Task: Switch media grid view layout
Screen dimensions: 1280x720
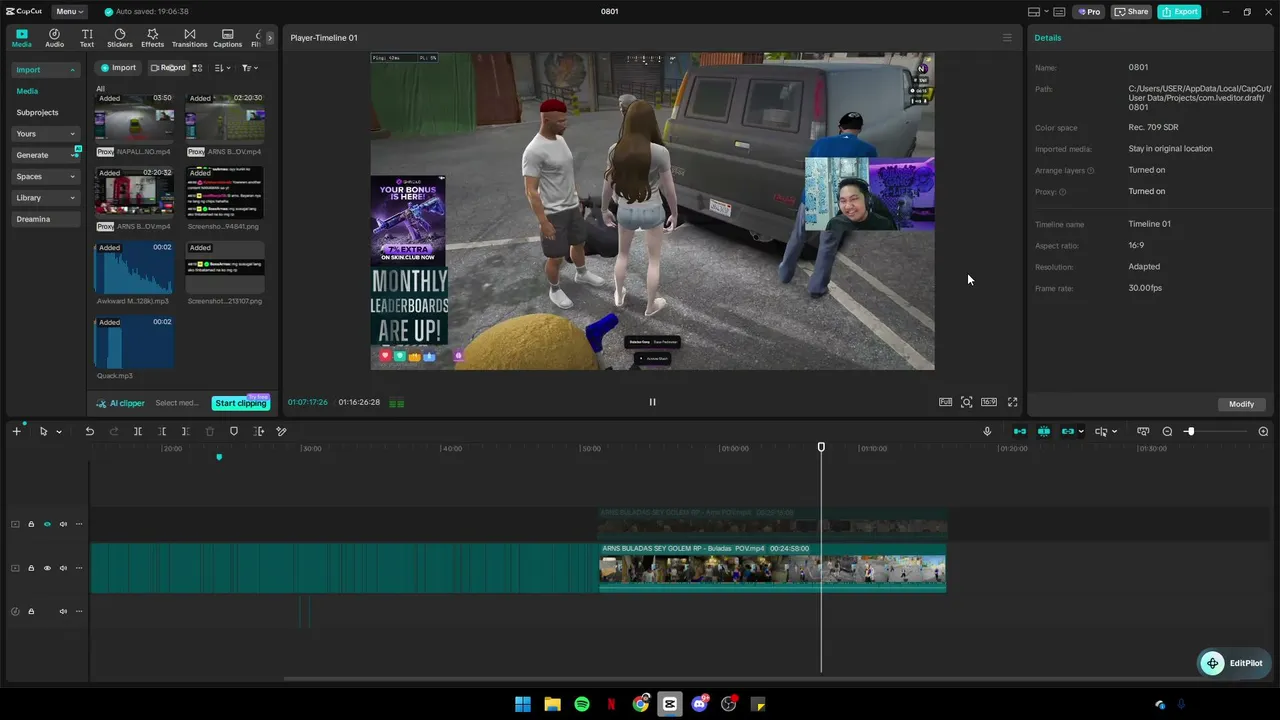Action: (x=197, y=68)
